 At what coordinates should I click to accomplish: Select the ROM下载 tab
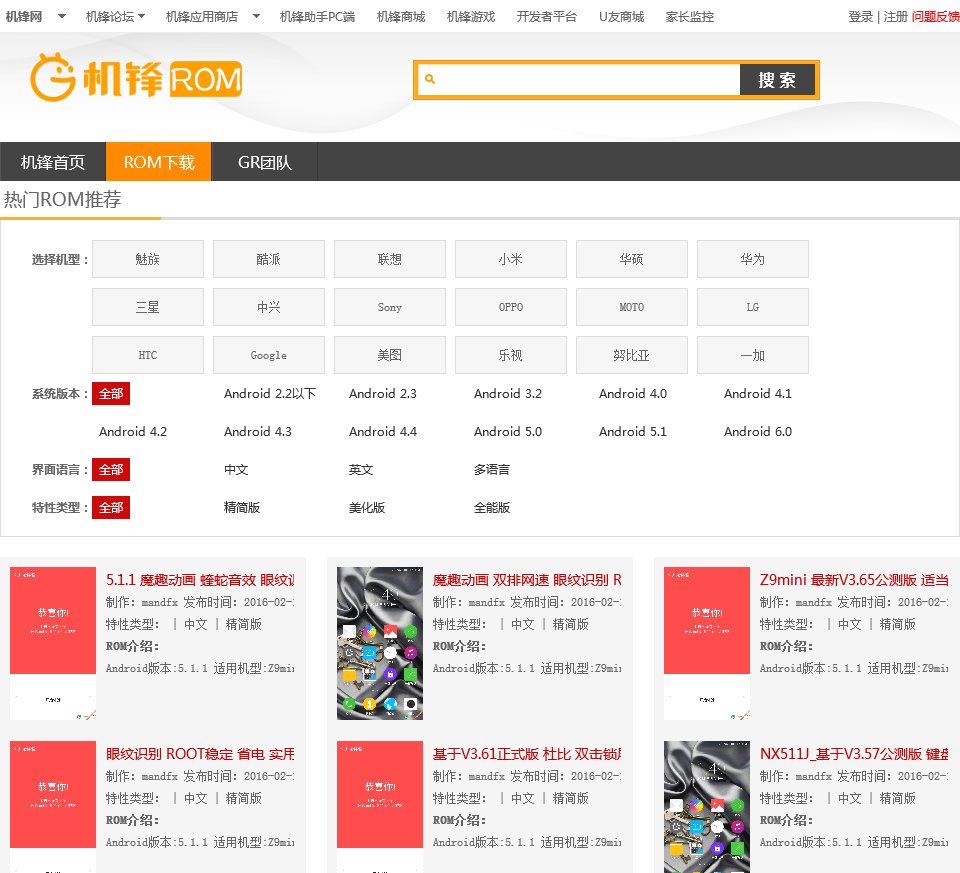[x=159, y=162]
